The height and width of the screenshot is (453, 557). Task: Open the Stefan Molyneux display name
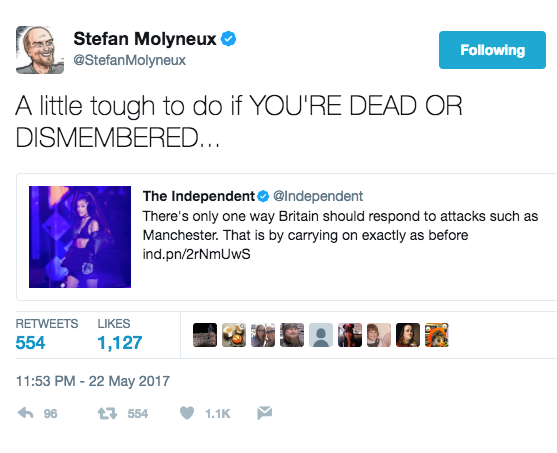[145, 39]
